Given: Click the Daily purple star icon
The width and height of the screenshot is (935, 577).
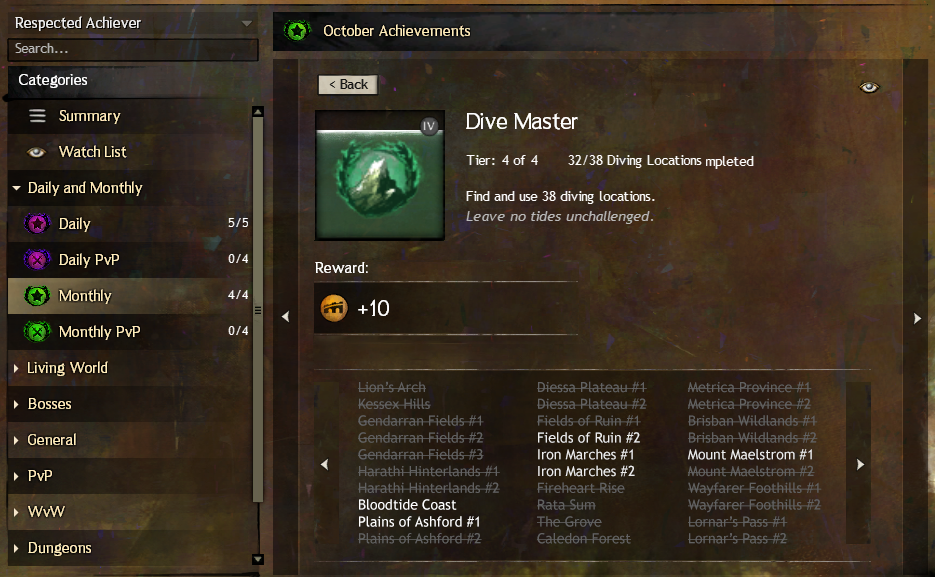Looking at the screenshot, I should [37, 224].
